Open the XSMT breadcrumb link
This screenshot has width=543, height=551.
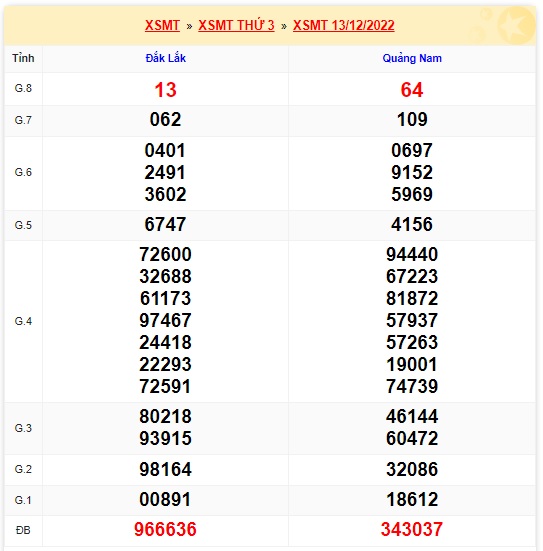tap(162, 25)
